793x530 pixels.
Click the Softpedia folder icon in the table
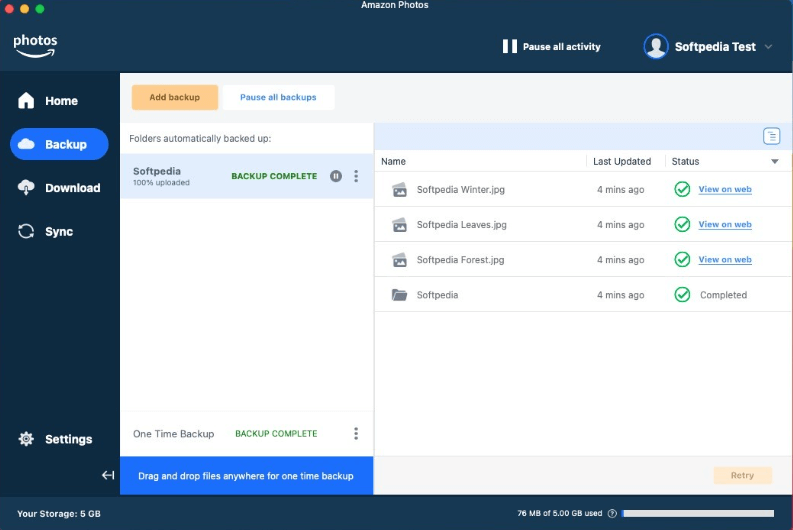(400, 295)
